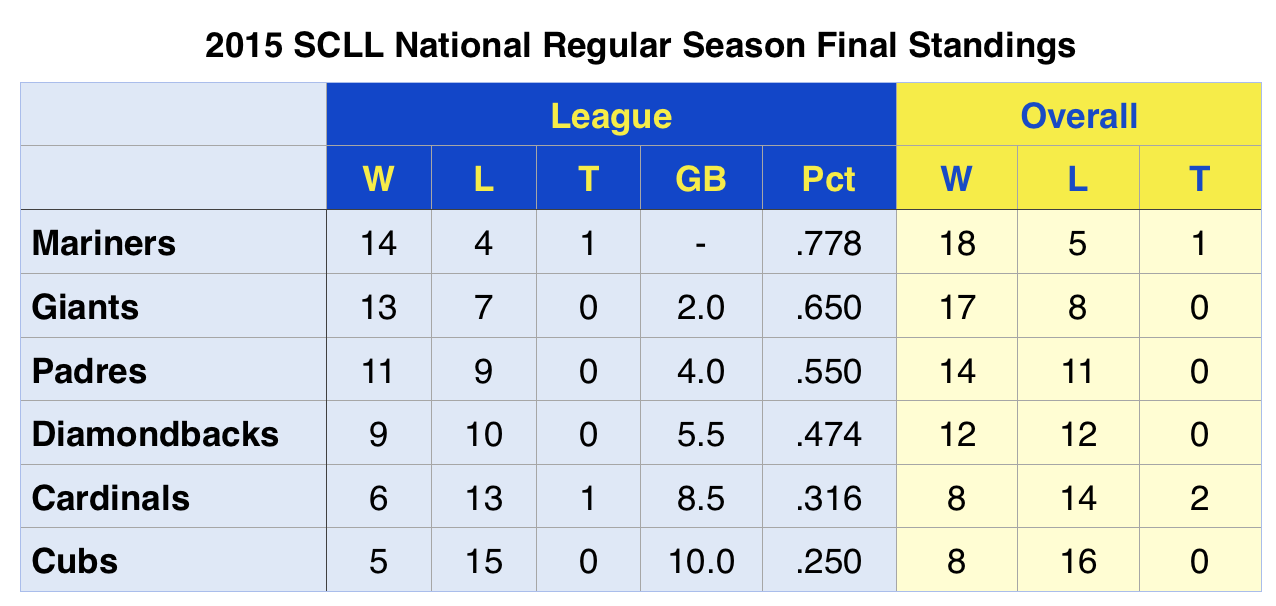Screen dimensions: 1276x606
Task: Click the Giants 2.0 games-behind cell
Action: click(x=700, y=306)
